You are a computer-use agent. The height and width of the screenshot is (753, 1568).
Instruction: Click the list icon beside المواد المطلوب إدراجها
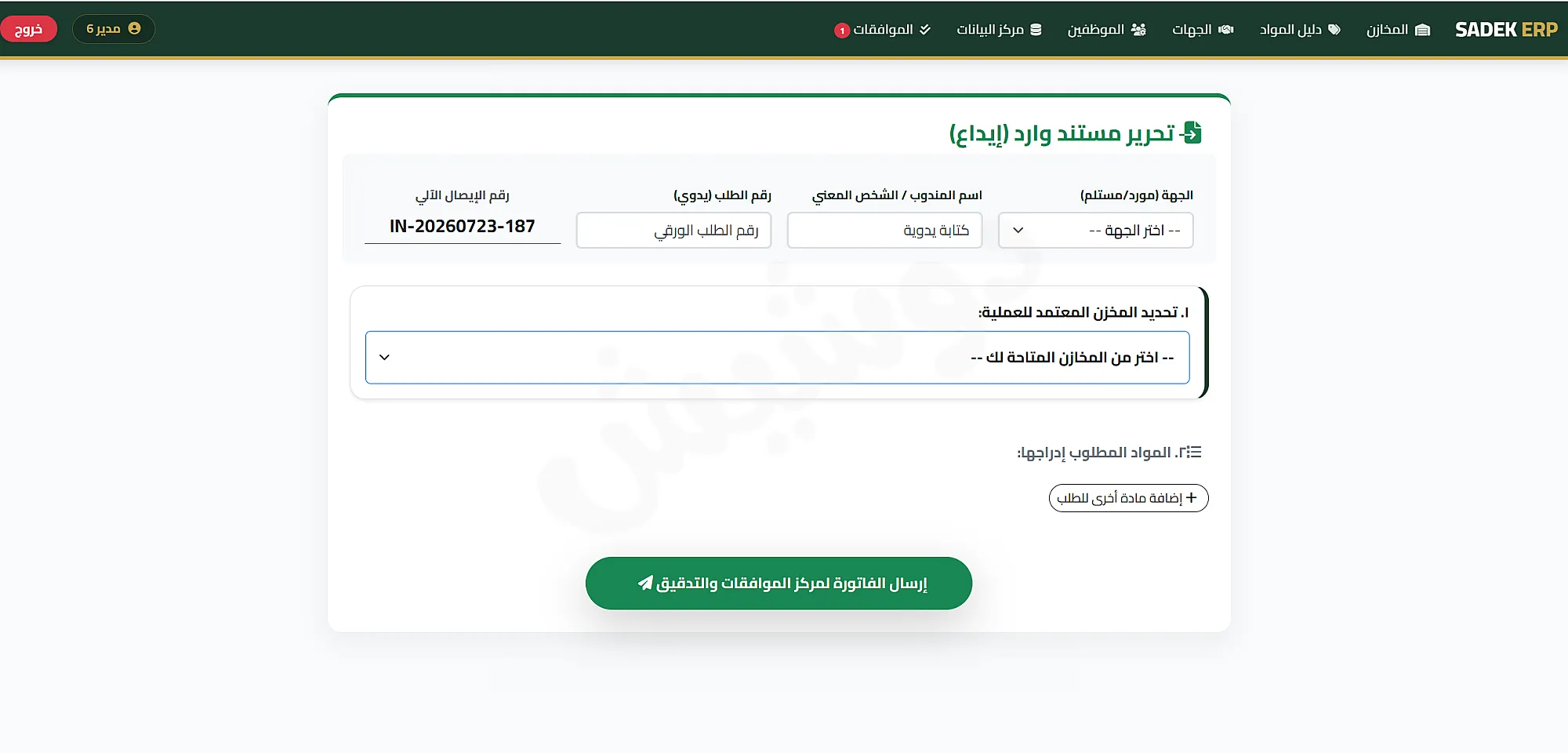[x=1192, y=452]
